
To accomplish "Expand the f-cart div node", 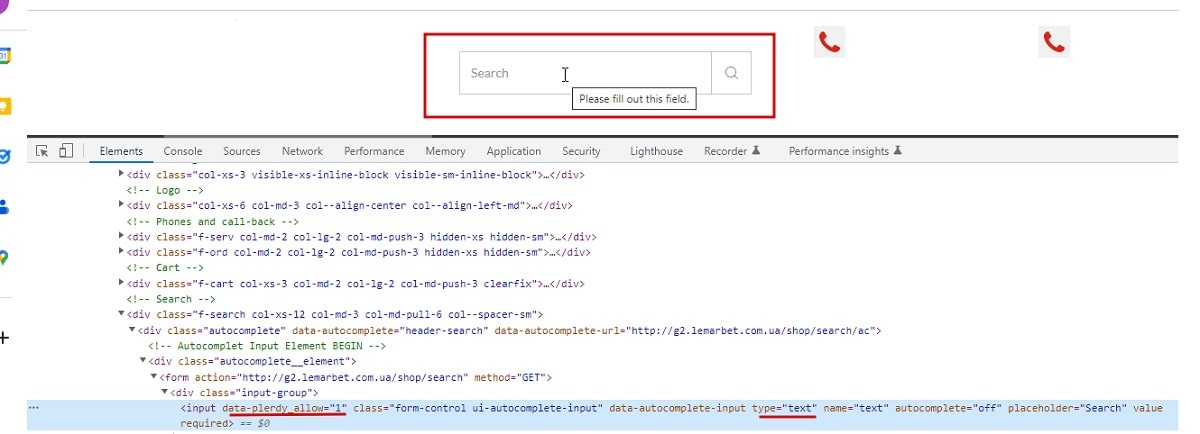I will (121, 284).
